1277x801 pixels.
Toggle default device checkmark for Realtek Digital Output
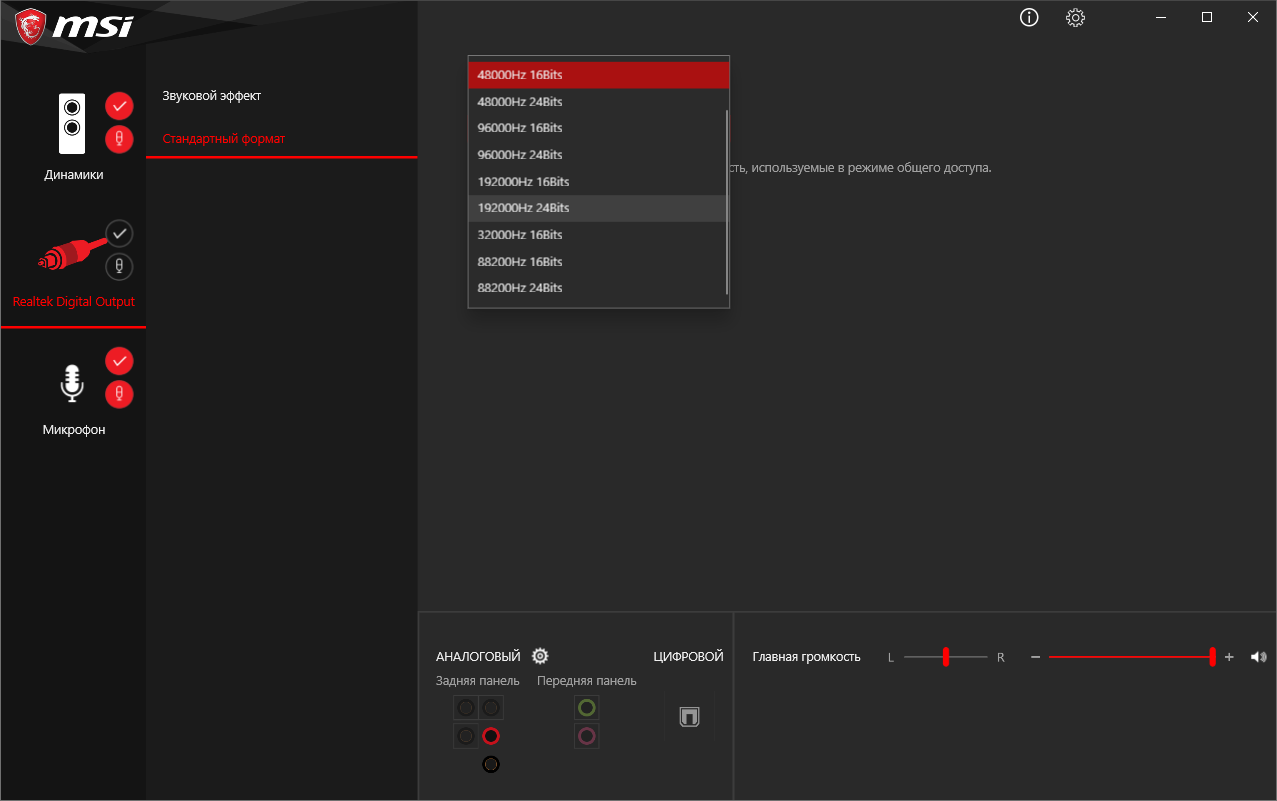tap(119, 233)
